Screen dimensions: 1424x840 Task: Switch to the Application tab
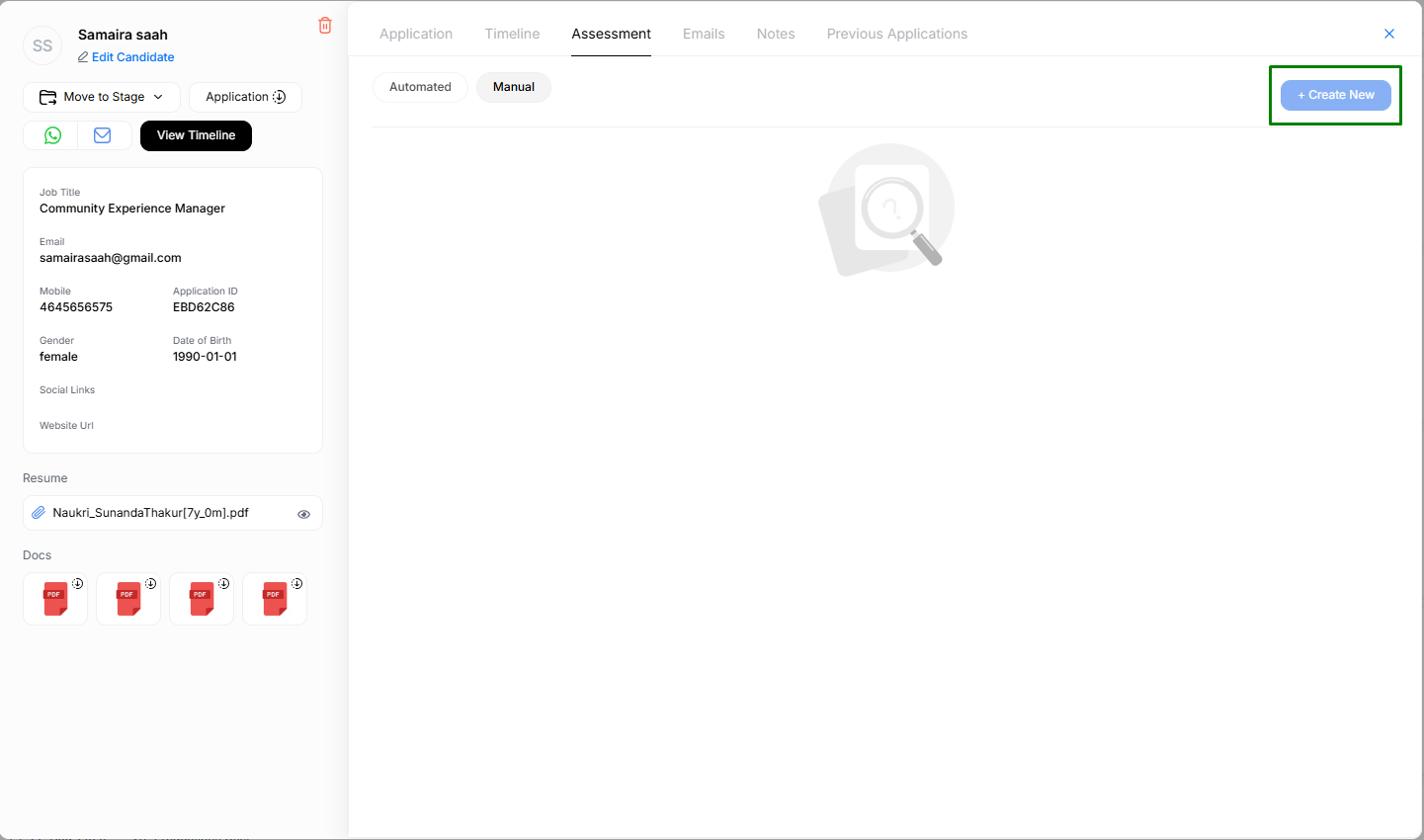click(416, 34)
